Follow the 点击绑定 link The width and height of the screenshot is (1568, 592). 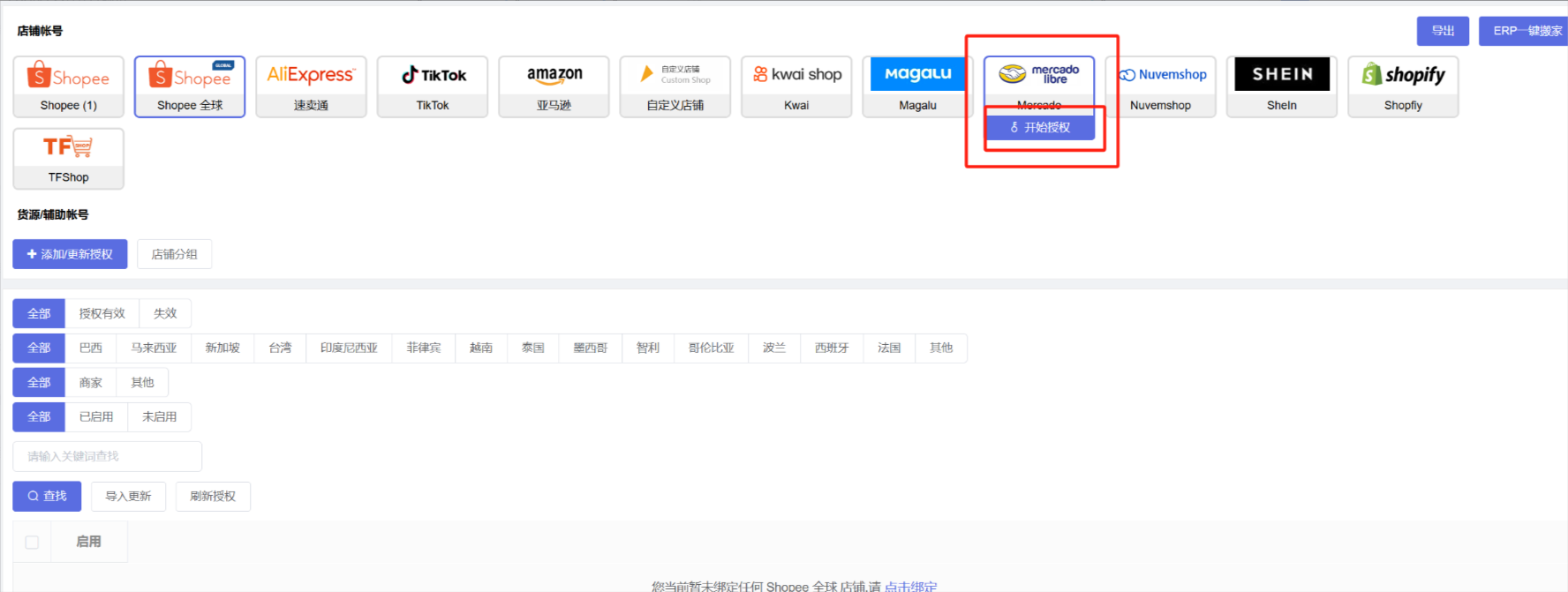(911, 586)
